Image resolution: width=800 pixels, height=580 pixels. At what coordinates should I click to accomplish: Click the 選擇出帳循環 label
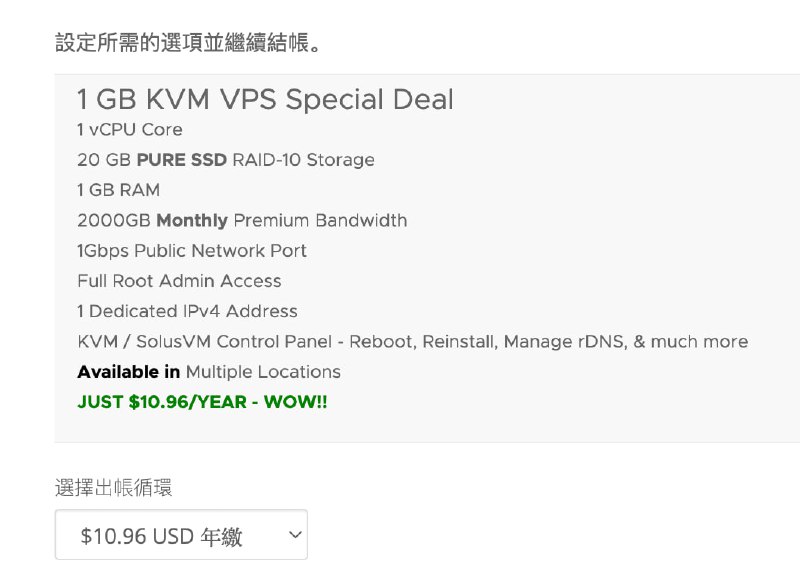coord(113,488)
